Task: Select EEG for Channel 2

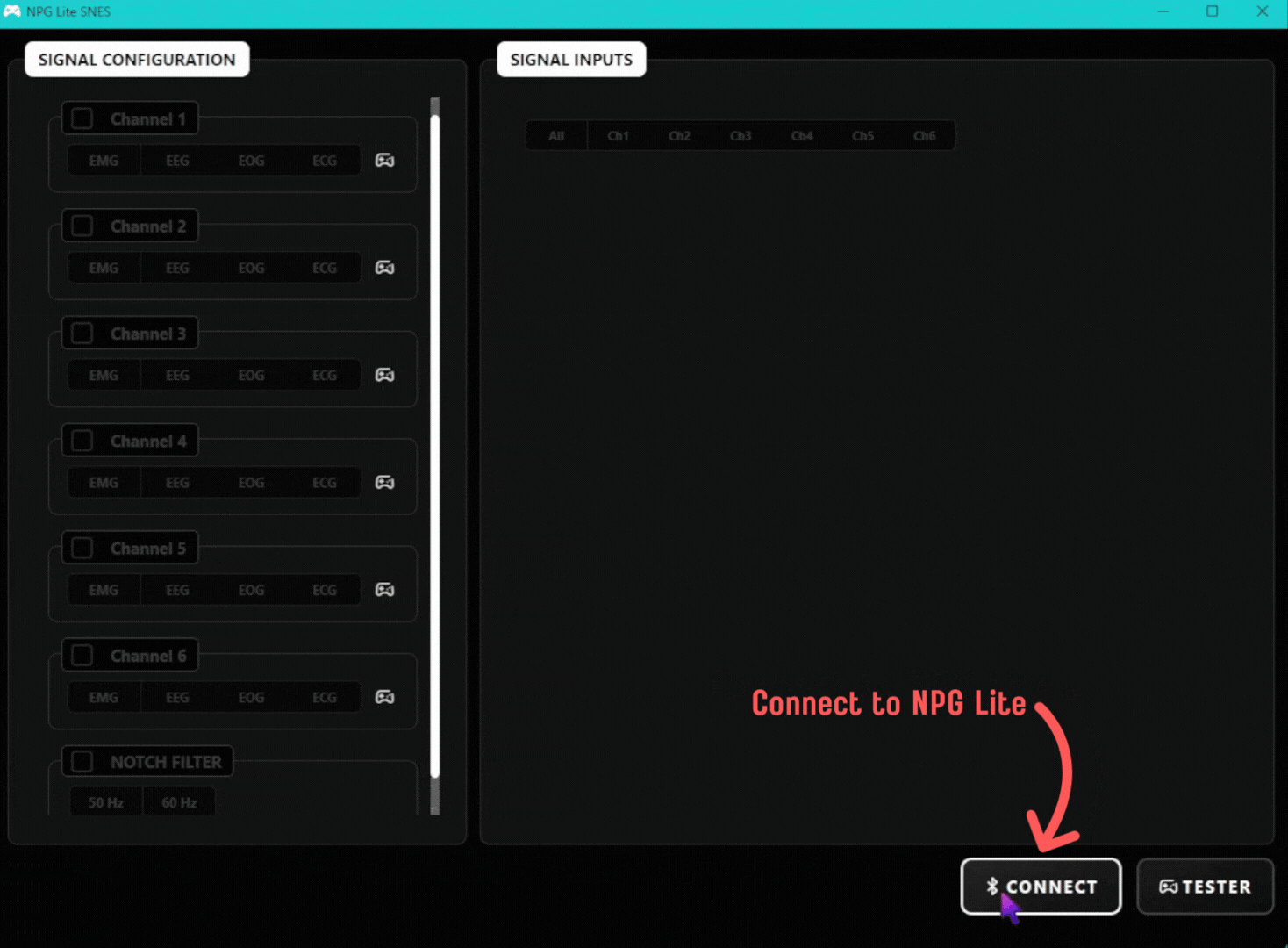Action: click(177, 268)
